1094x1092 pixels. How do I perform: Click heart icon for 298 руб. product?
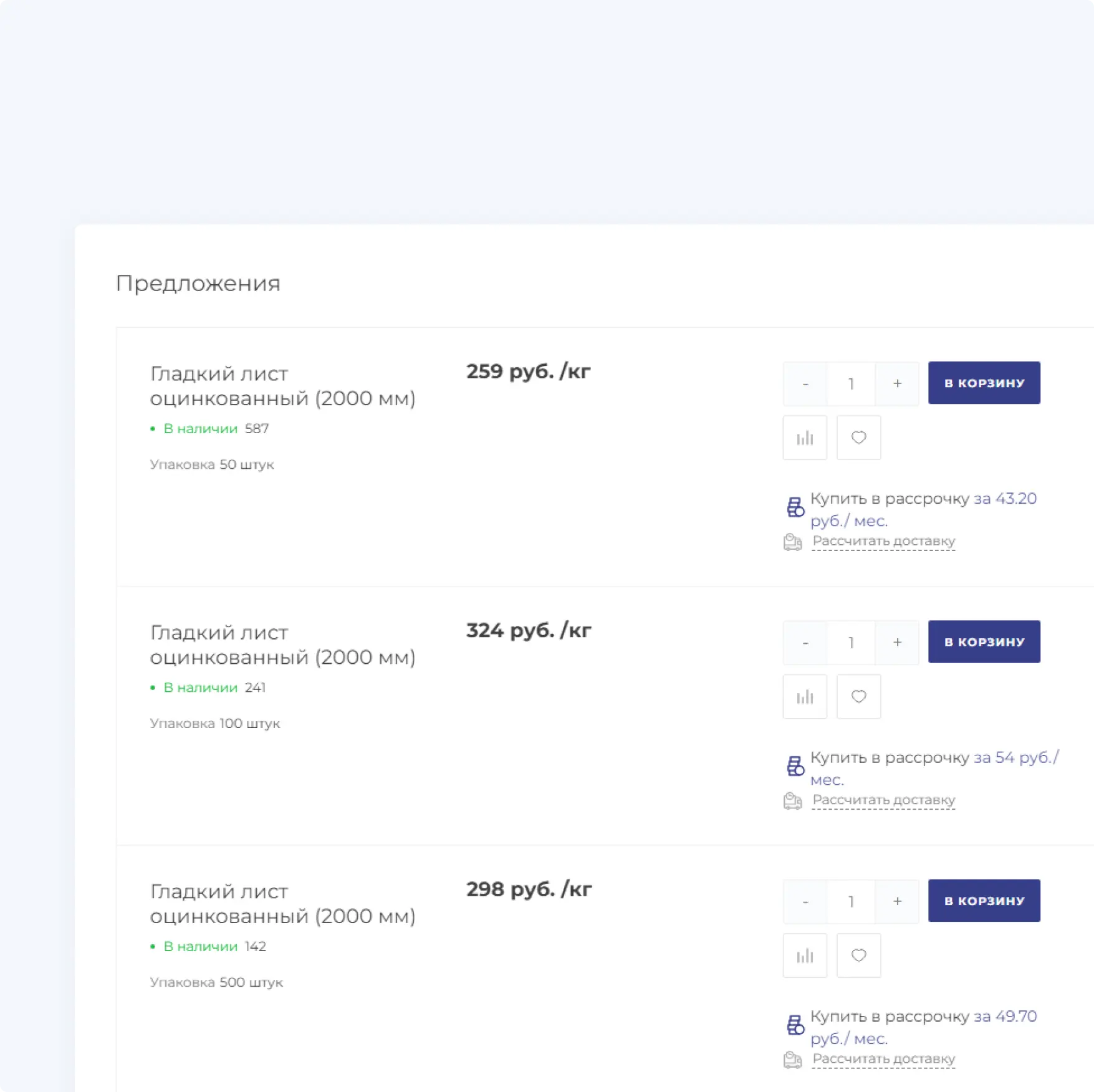coord(858,956)
